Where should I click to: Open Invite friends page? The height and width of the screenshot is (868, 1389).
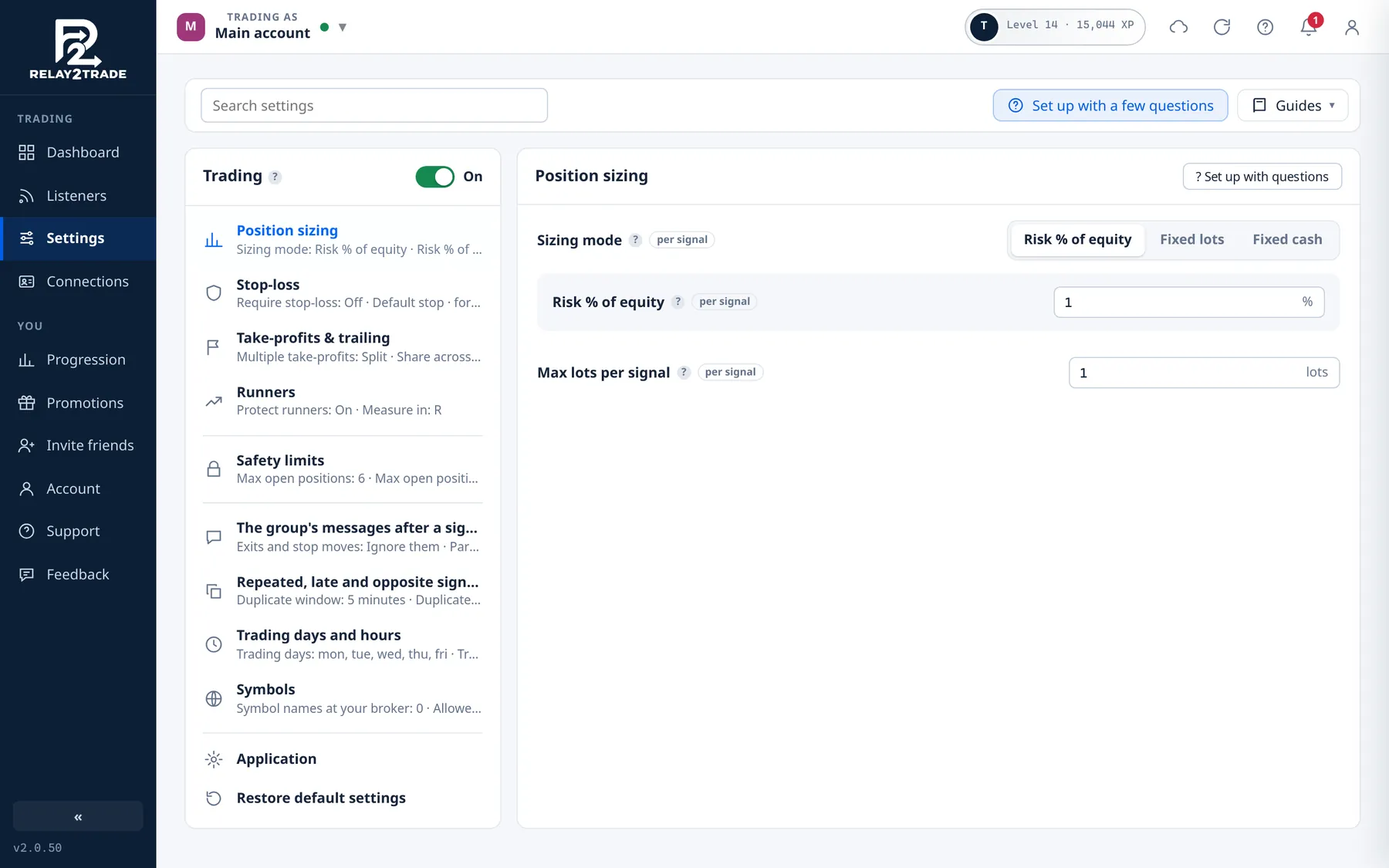click(78, 445)
